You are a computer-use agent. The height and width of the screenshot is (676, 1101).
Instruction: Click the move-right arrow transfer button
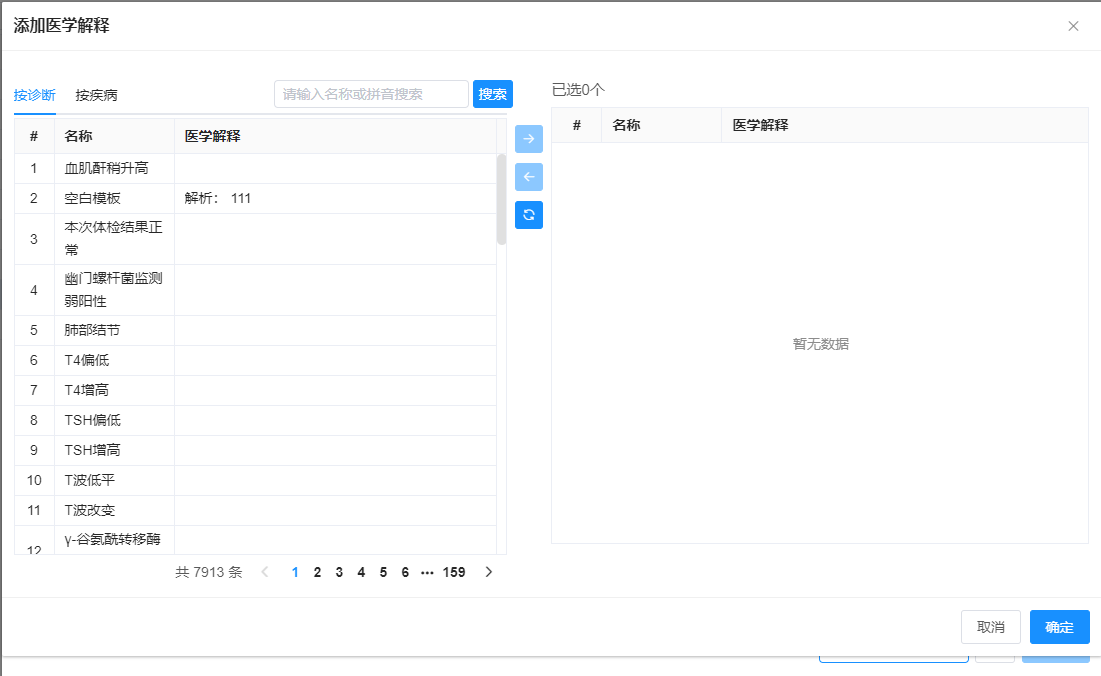(x=528, y=139)
